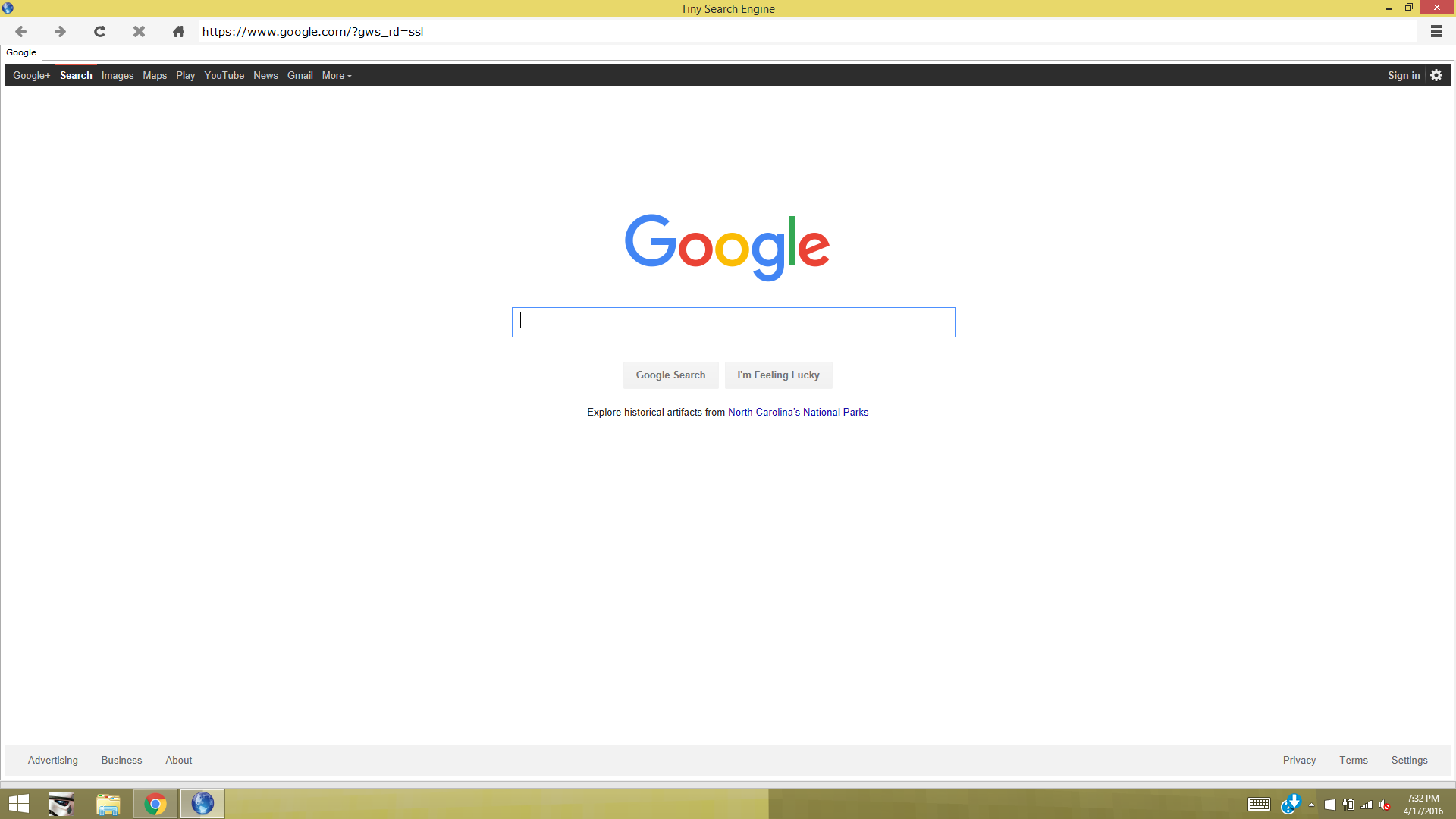
Task: Open File Explorer from the taskbar
Action: pyautogui.click(x=108, y=804)
